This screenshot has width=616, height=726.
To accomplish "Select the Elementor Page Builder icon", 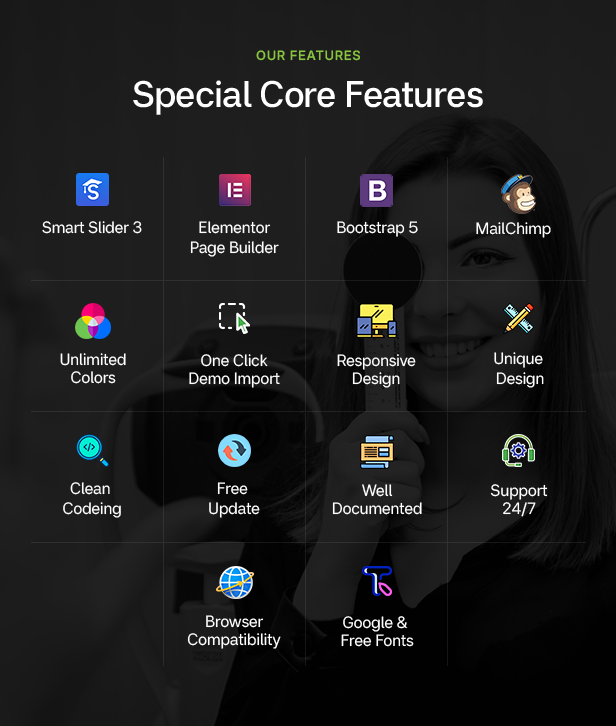I will (235, 190).
